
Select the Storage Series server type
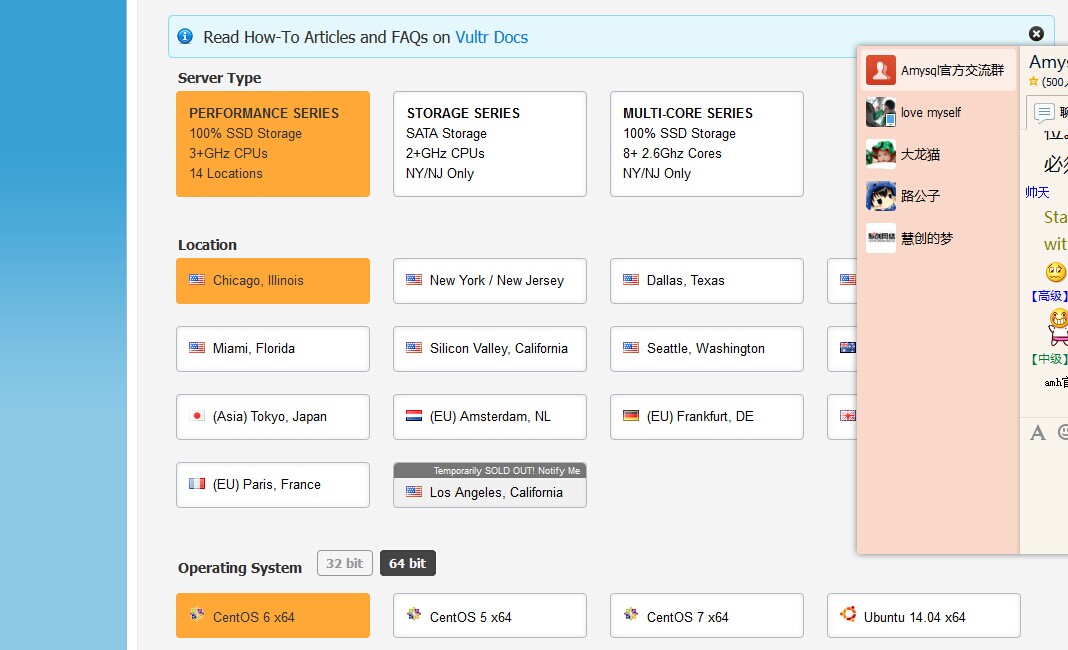pos(489,144)
